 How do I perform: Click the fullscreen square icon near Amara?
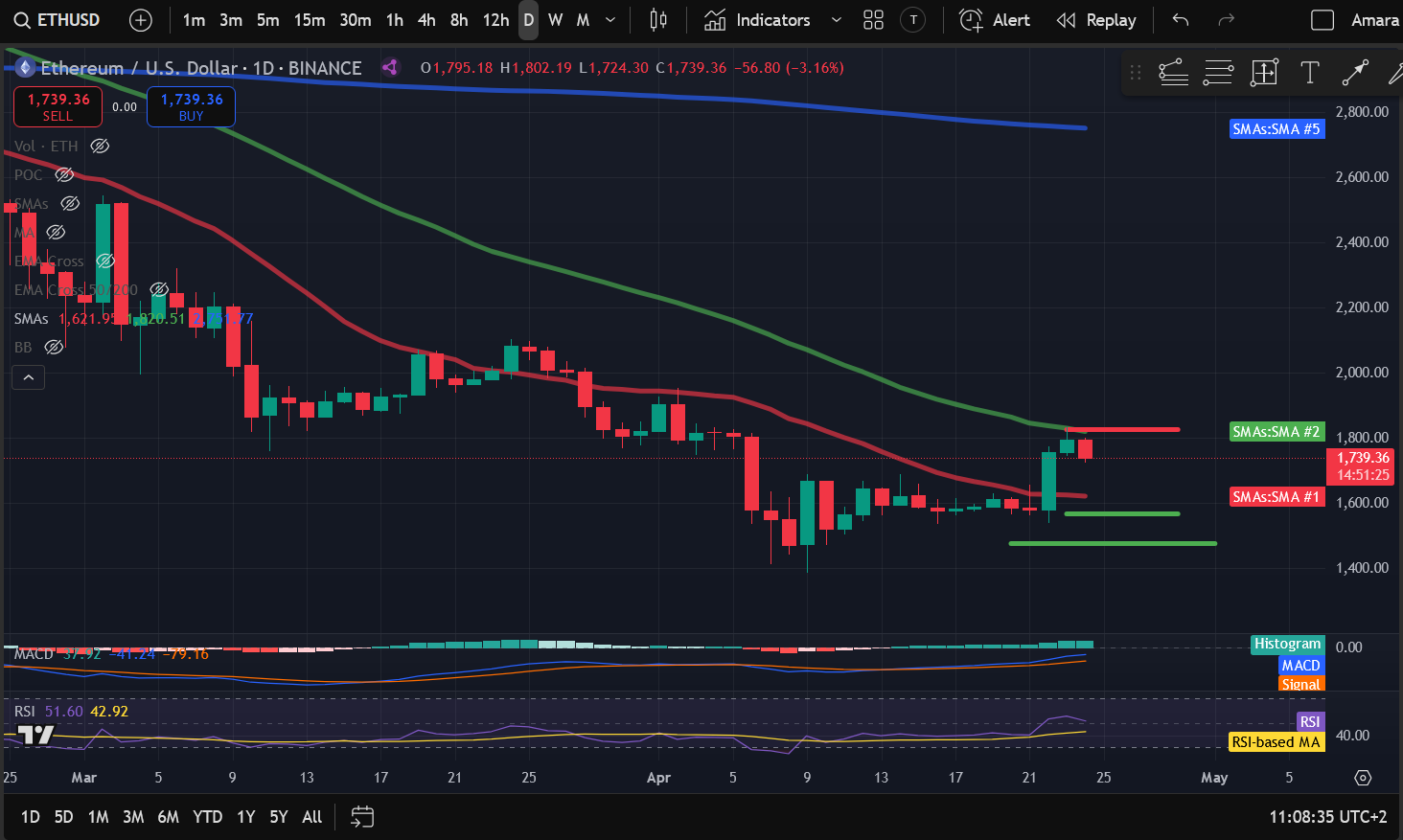click(x=1322, y=20)
